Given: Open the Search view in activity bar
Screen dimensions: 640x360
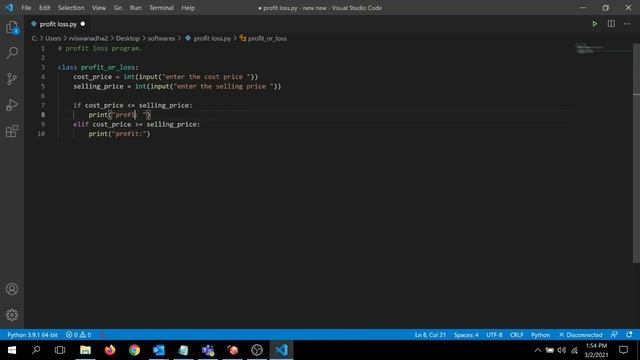Looking at the screenshot, I should pyautogui.click(x=12, y=53).
